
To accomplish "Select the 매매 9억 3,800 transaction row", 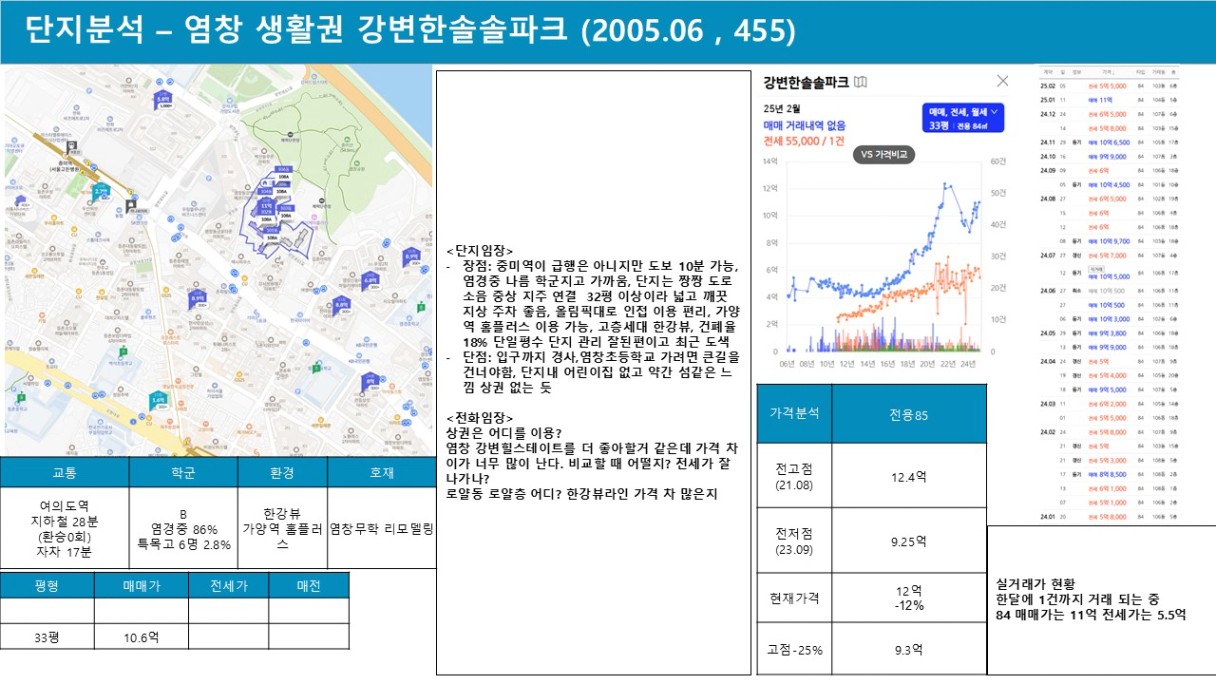I will click(1108, 333).
